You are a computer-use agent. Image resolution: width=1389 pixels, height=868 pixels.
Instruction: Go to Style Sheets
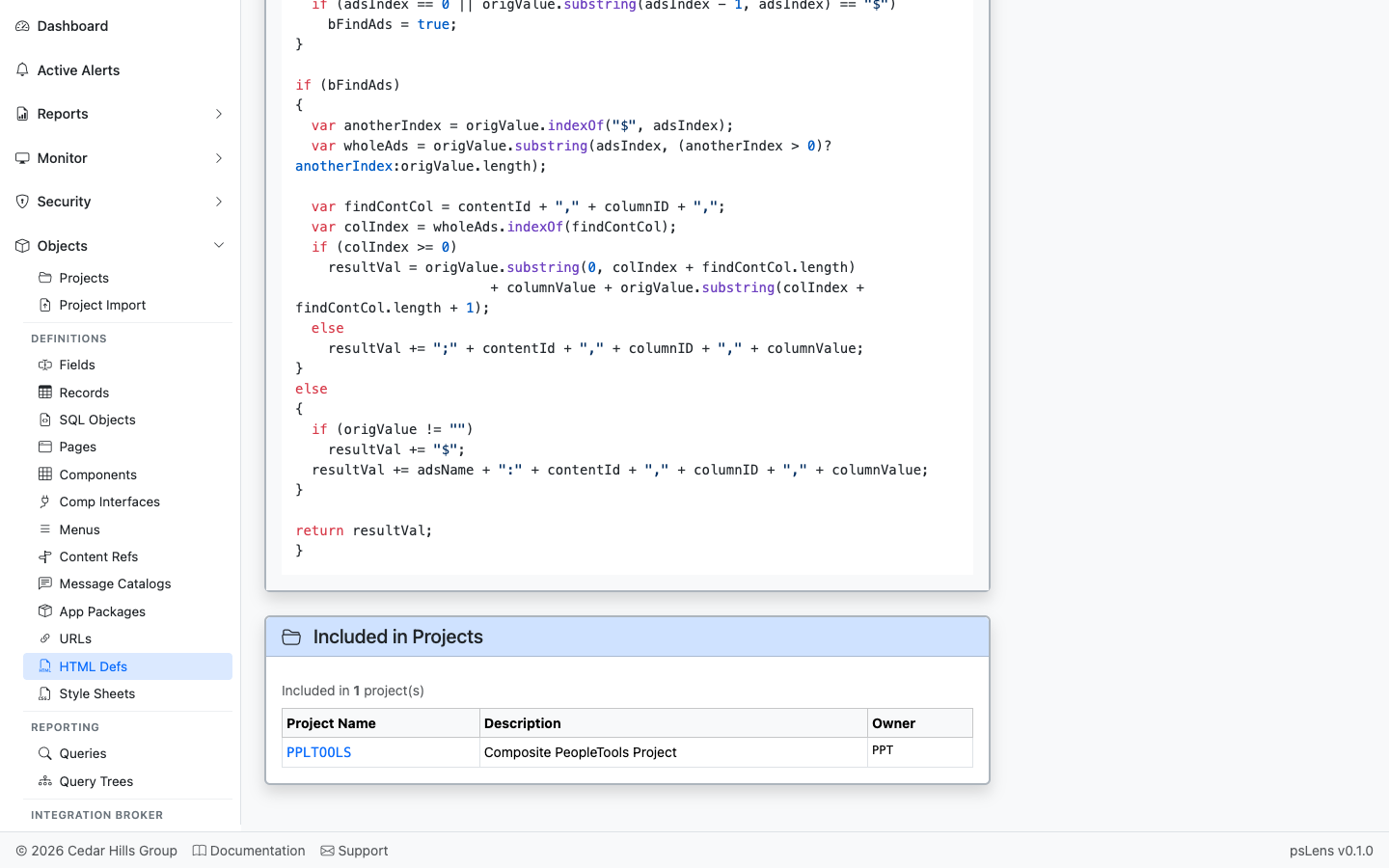[x=97, y=693]
